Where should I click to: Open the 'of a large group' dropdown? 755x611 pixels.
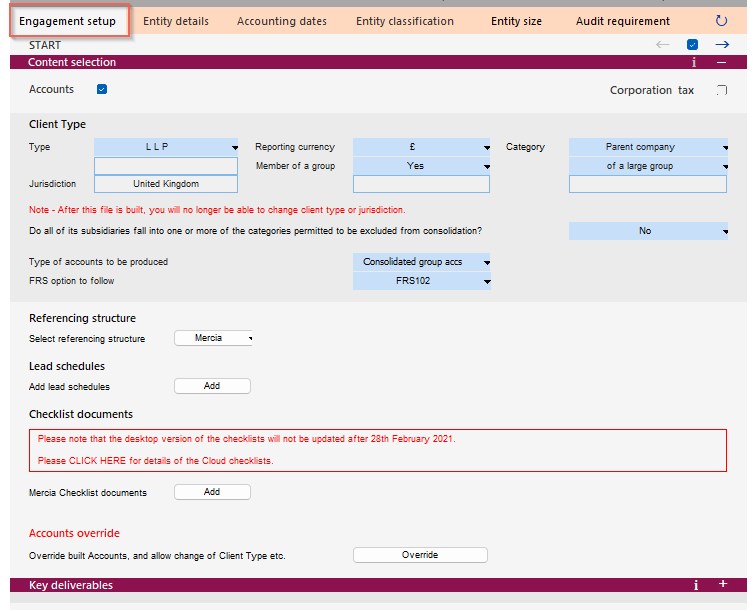point(648,166)
